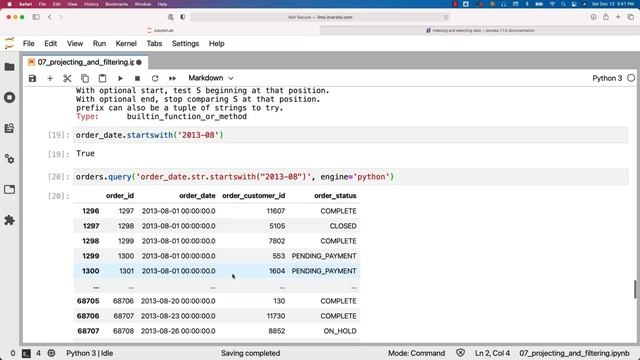Open the JupyterLab Edit menu
The image size is (640, 360).
pyautogui.click(x=51, y=44)
